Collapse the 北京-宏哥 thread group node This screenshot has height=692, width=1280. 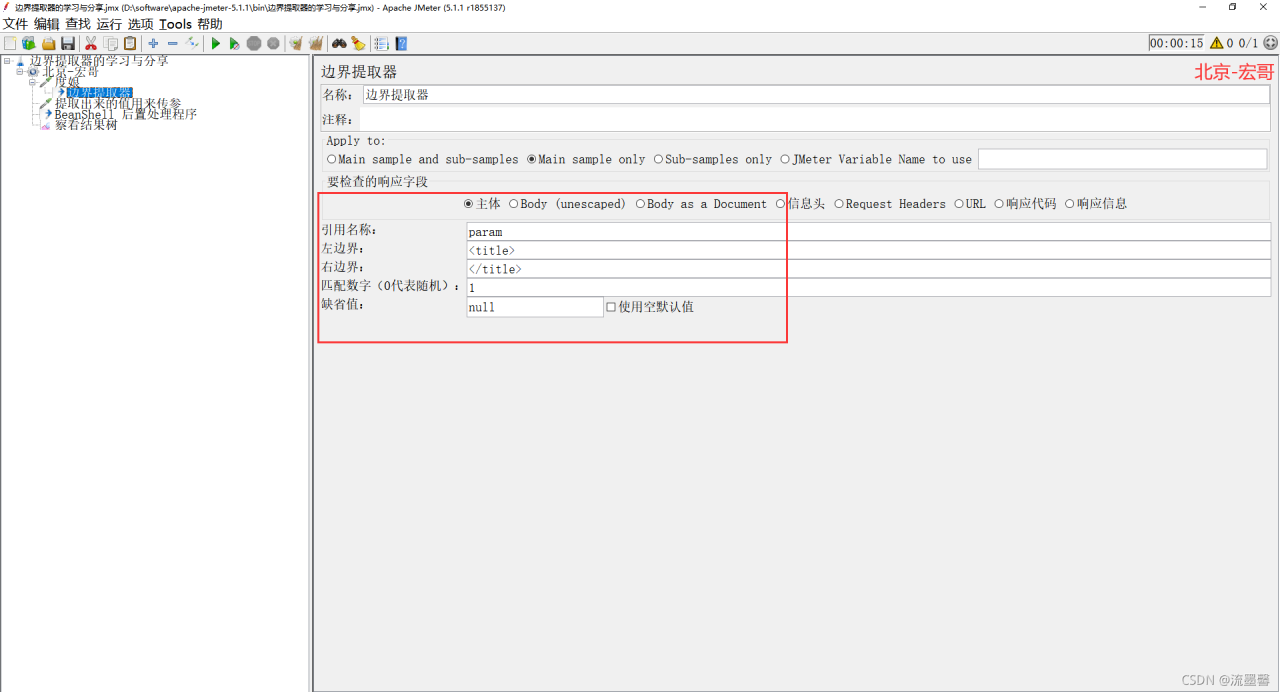[20, 72]
